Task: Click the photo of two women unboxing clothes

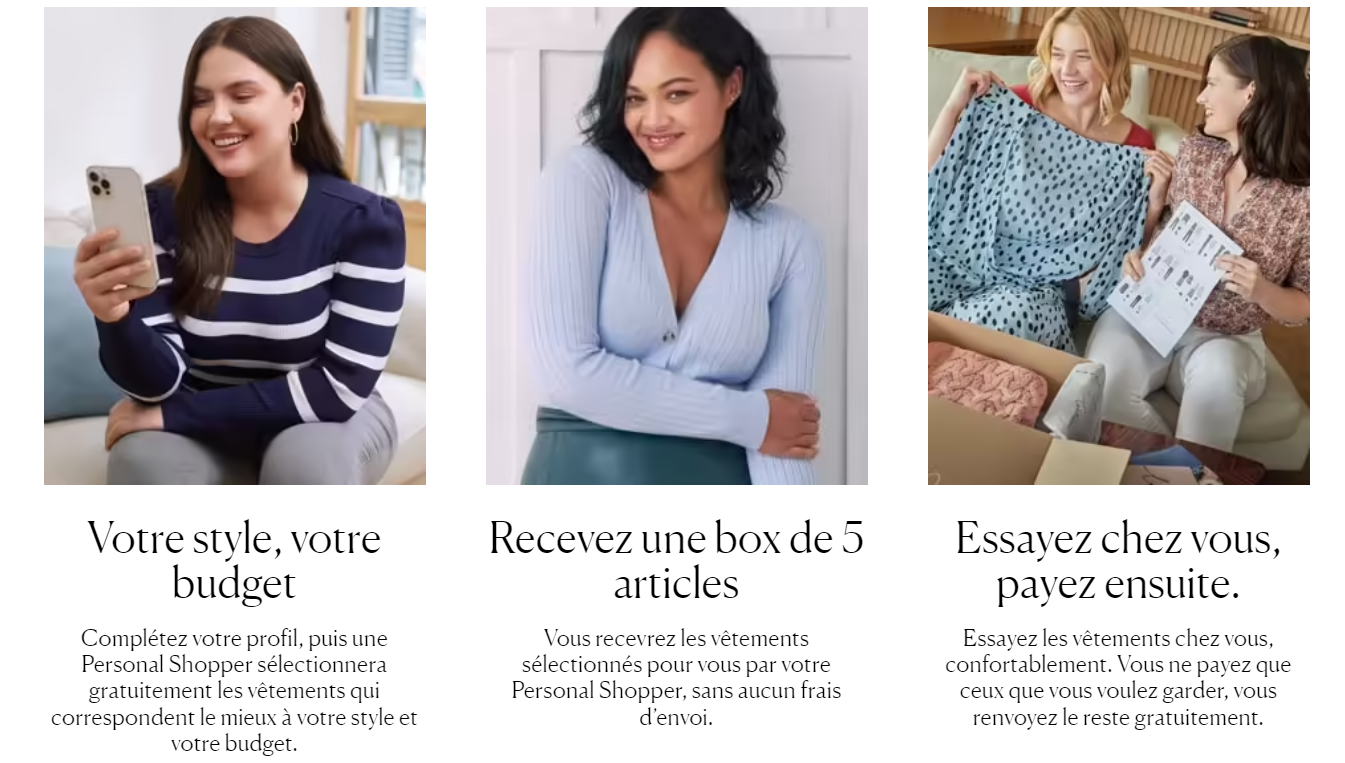Action: (x=1119, y=246)
